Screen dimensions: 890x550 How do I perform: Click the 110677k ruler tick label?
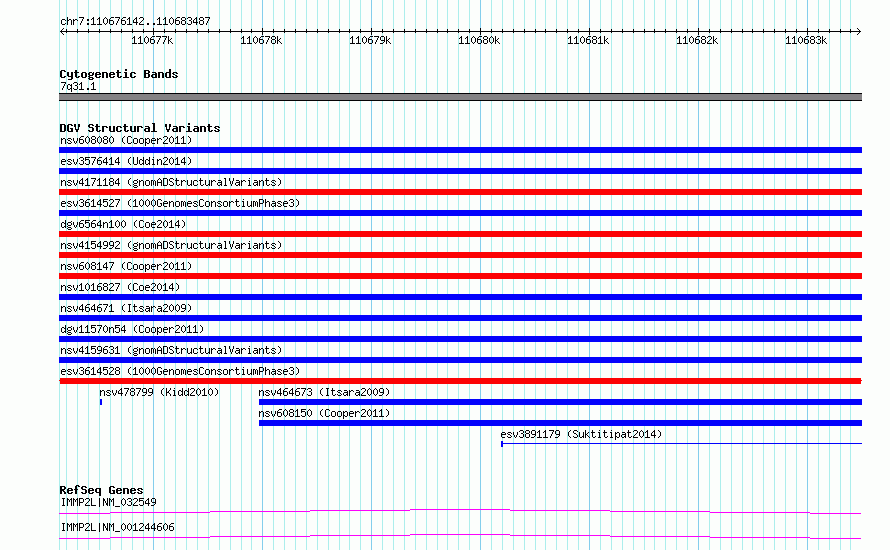point(152,40)
